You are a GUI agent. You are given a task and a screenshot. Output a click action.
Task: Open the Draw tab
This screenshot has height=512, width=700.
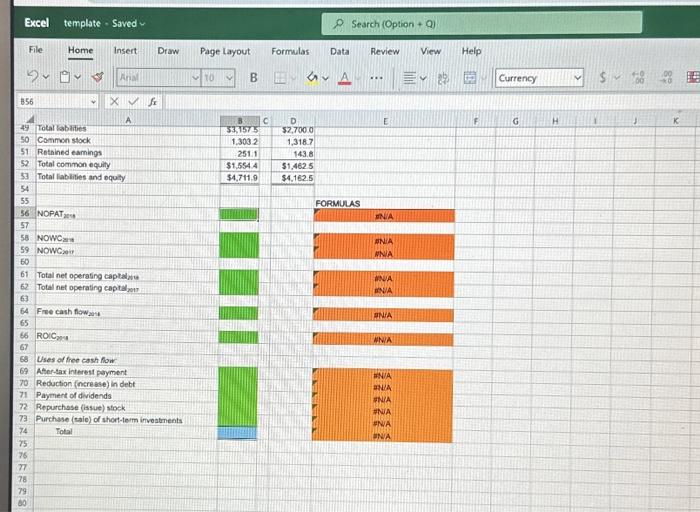click(168, 51)
